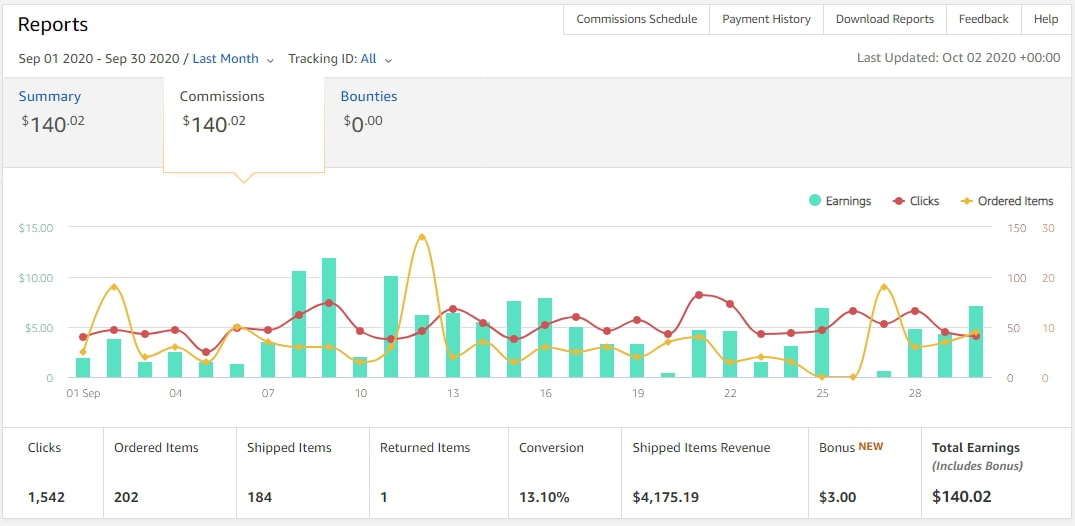1075x526 pixels.
Task: Click the tallest Earnings bar near Sep 09
Action: [x=329, y=318]
